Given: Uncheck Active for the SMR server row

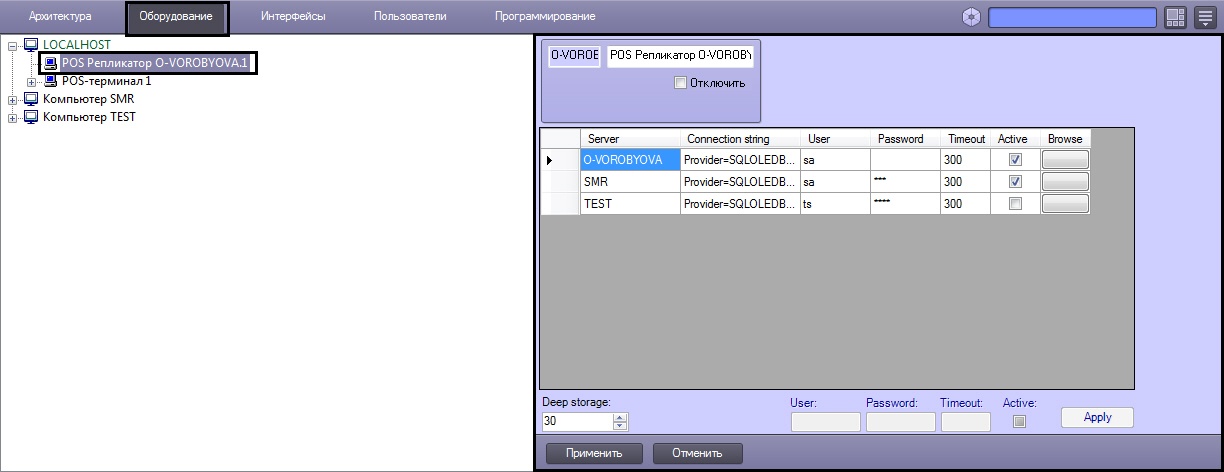Looking at the screenshot, I should click(1015, 182).
